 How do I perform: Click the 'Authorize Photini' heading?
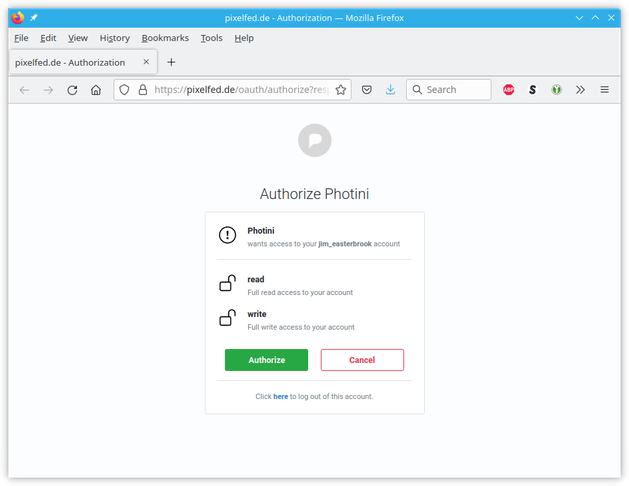point(314,194)
